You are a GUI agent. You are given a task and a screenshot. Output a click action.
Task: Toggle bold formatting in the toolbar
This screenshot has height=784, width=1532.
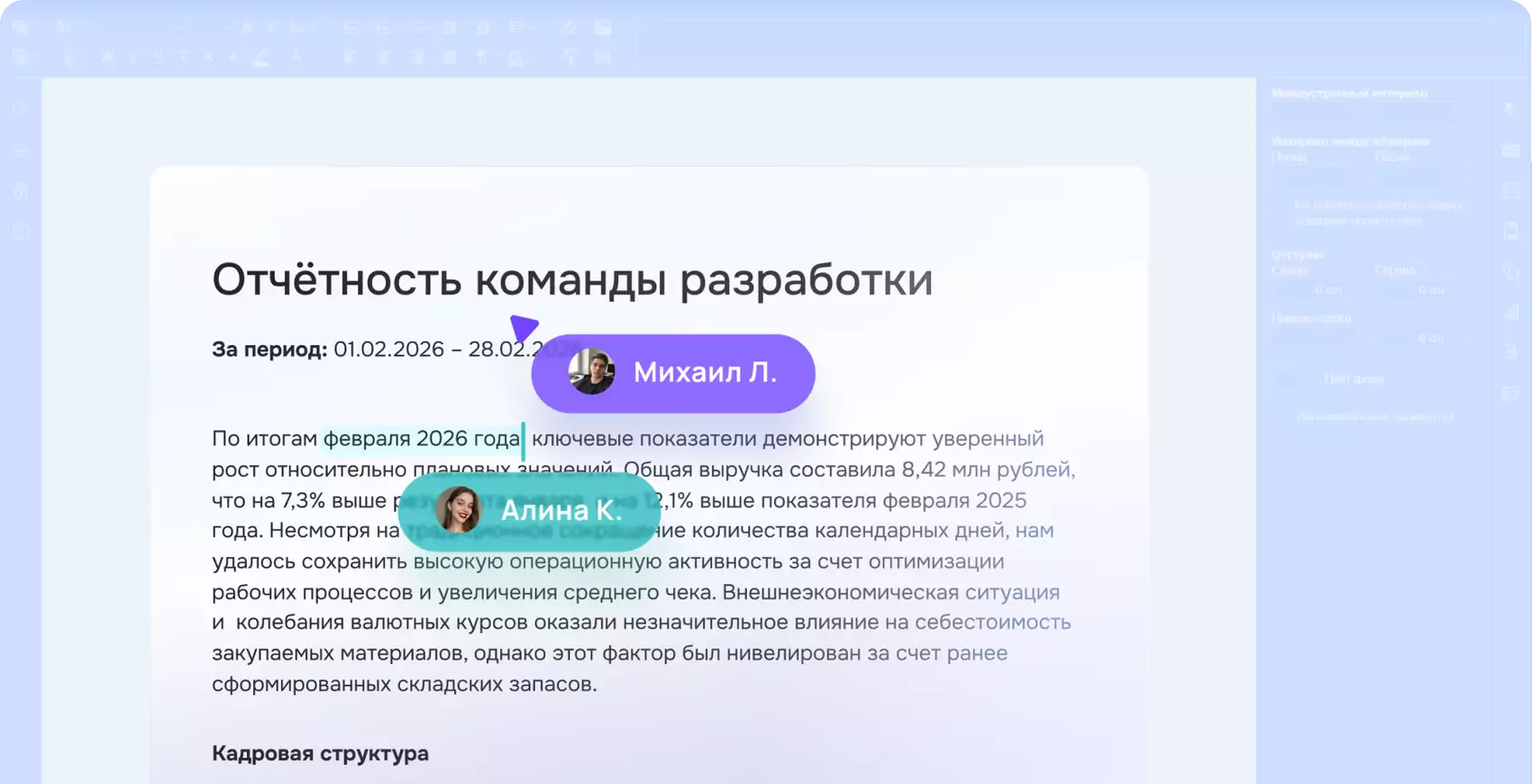click(x=107, y=58)
